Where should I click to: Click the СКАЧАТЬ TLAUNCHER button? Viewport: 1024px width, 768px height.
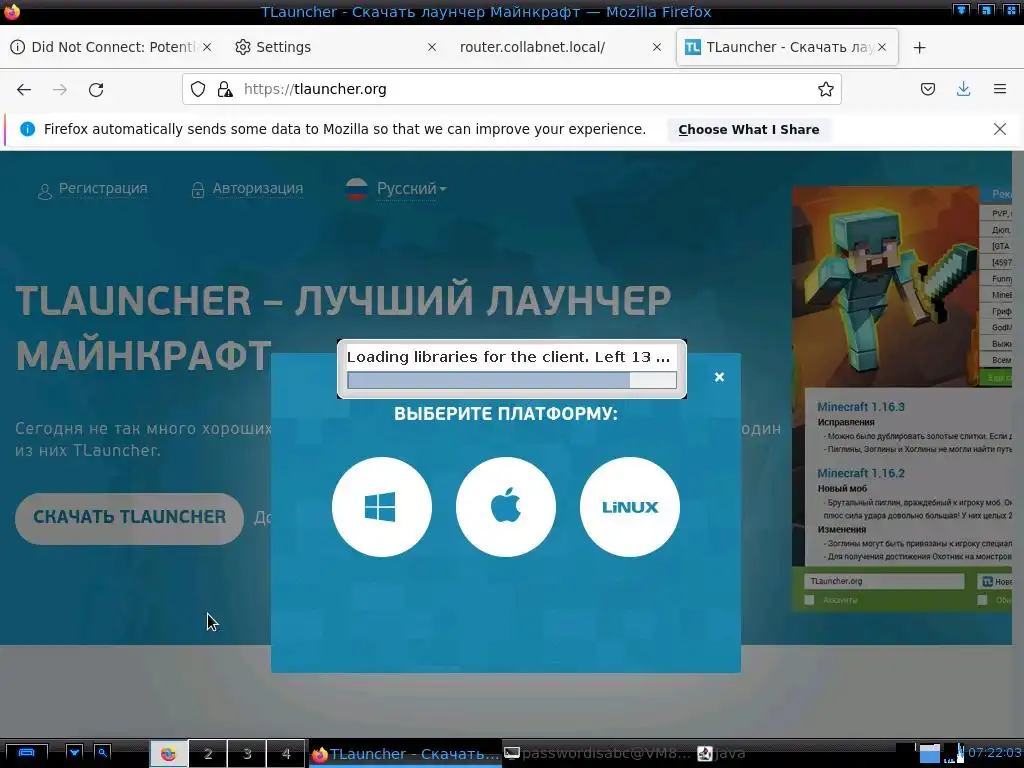(129, 517)
